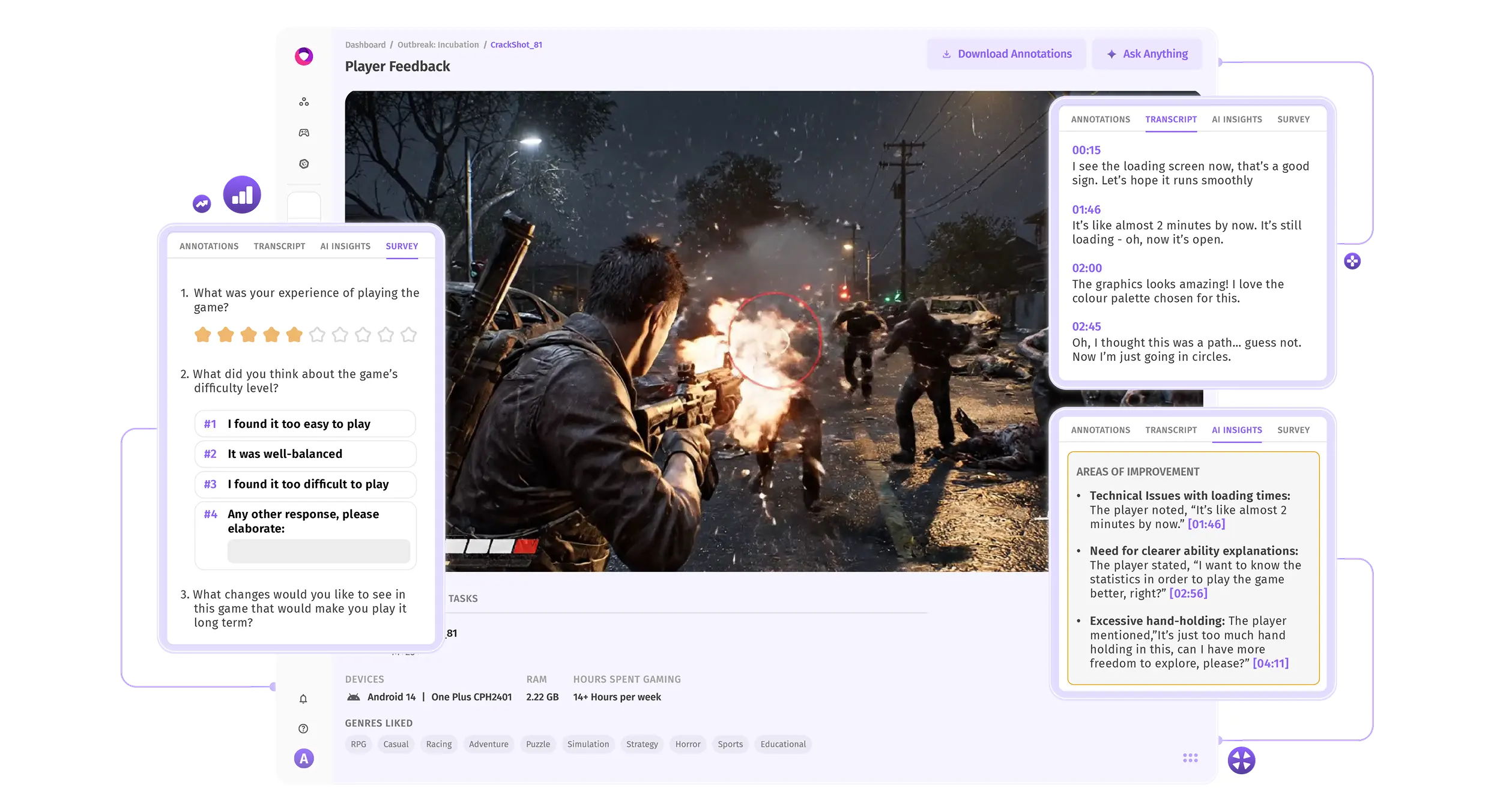Open the Dashboard breadcrumb link

coord(365,44)
